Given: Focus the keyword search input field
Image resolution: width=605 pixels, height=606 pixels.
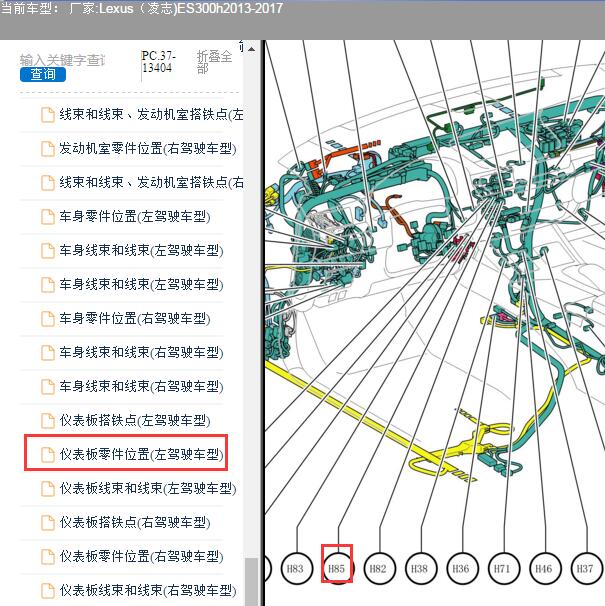Looking at the screenshot, I should pos(62,60).
